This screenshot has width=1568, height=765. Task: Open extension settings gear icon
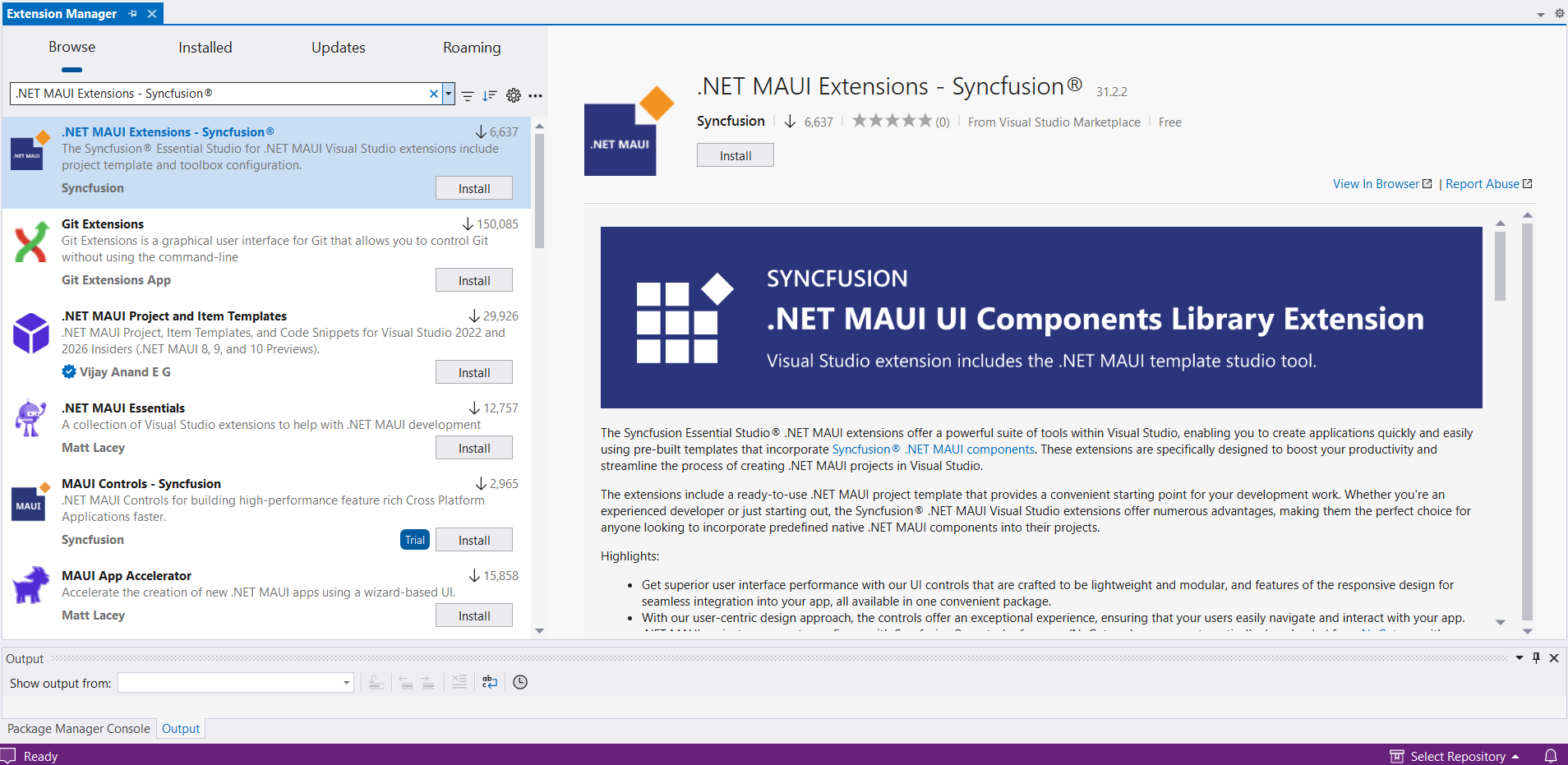pos(514,95)
